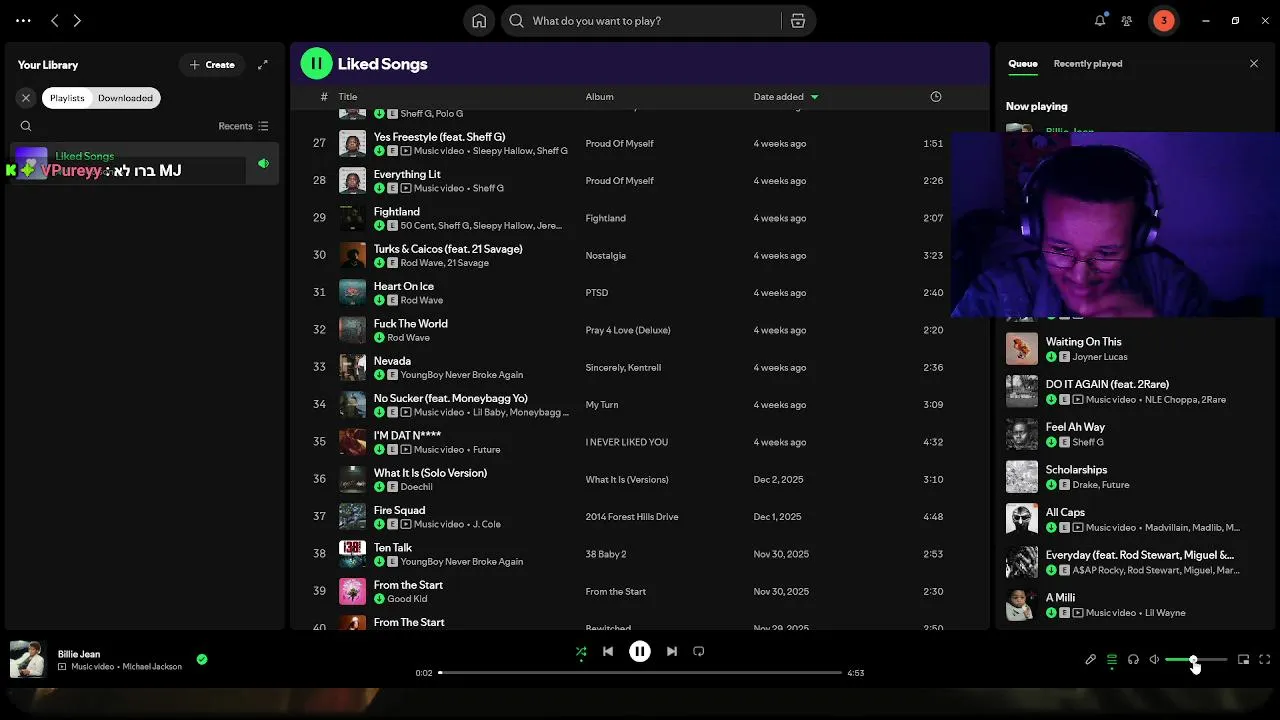Open the friend activity icon

[x=1127, y=20]
